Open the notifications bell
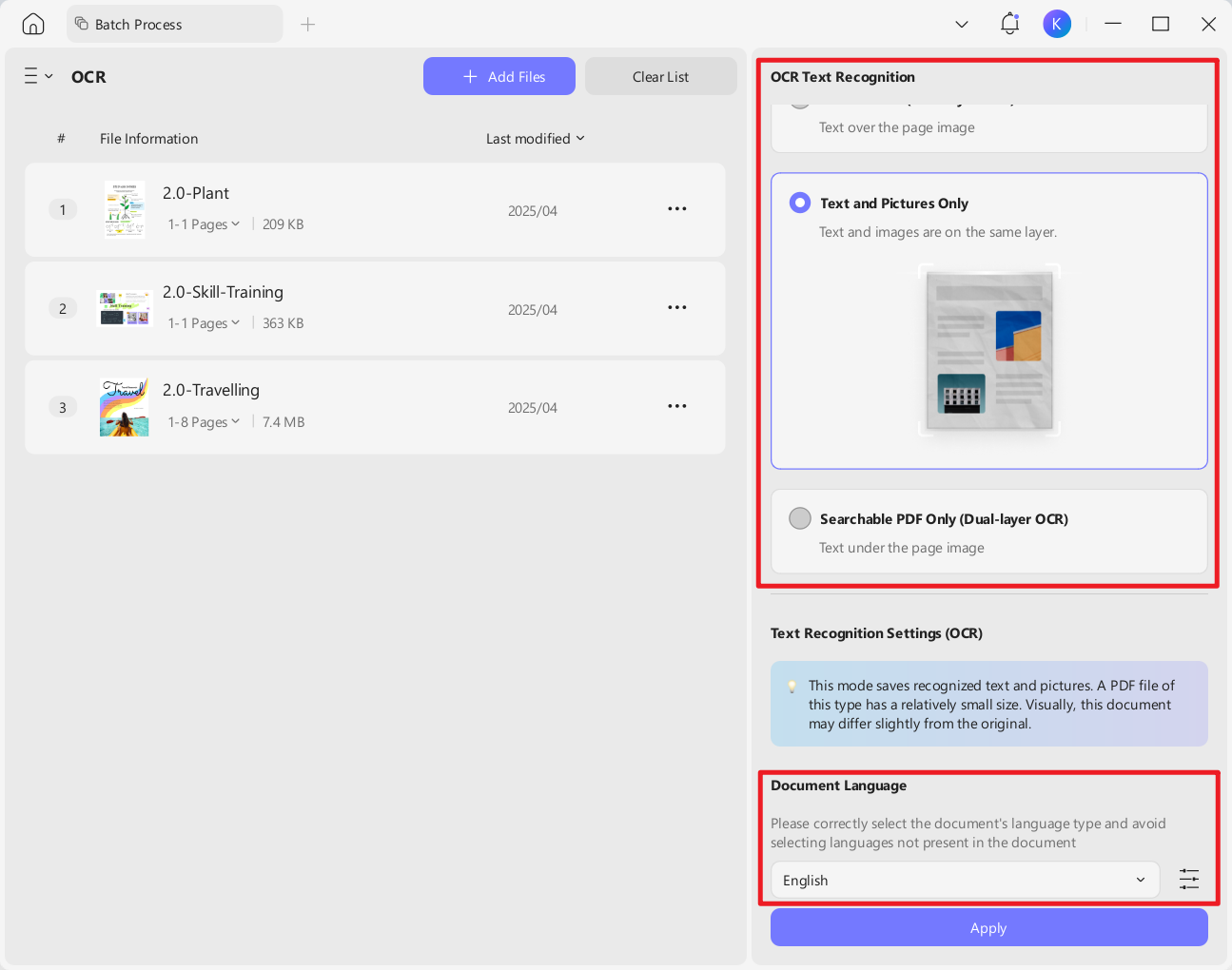 (x=1009, y=24)
